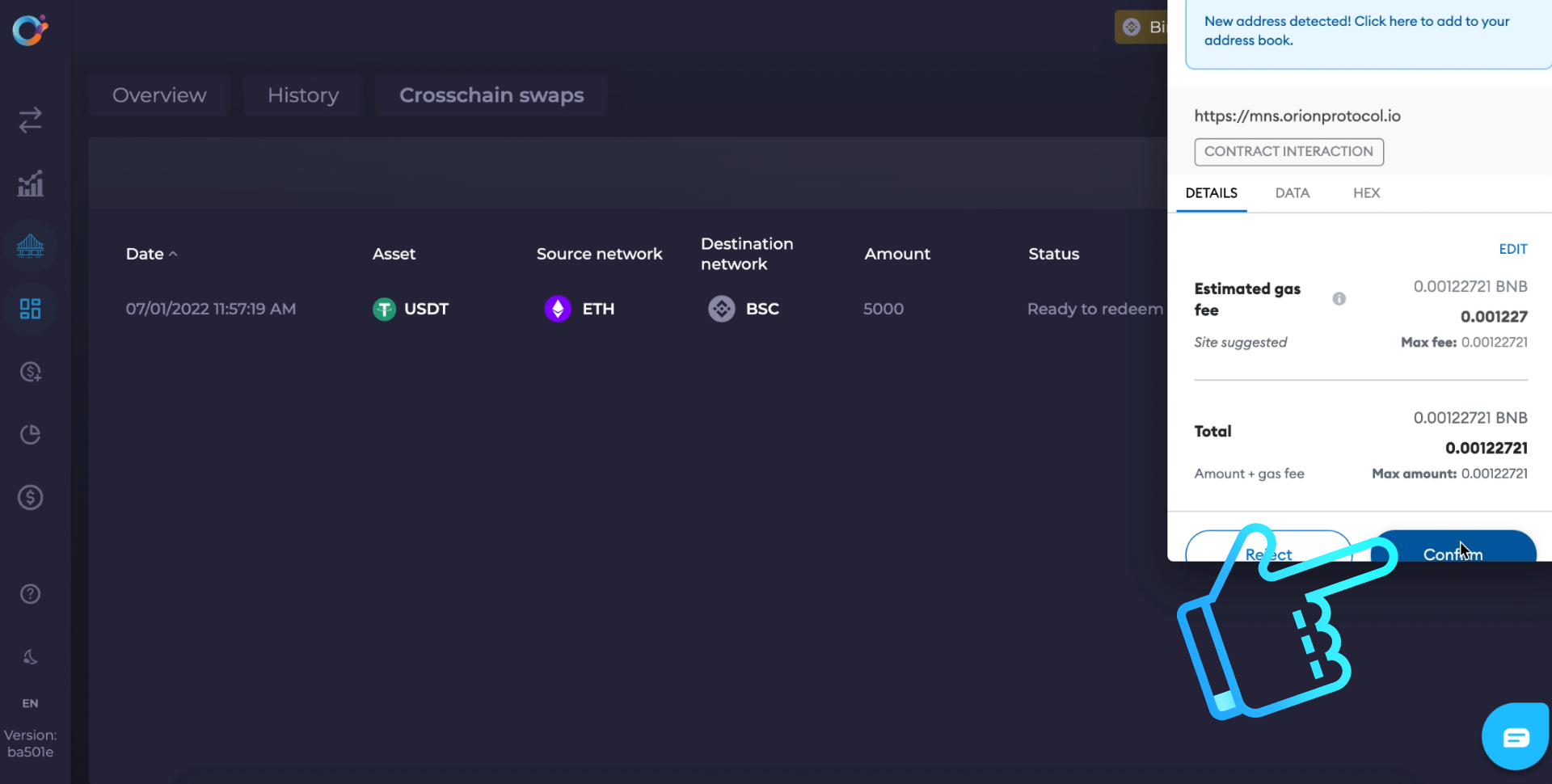
Task: Open the dashboard grid icon in sidebar
Action: pos(31,309)
